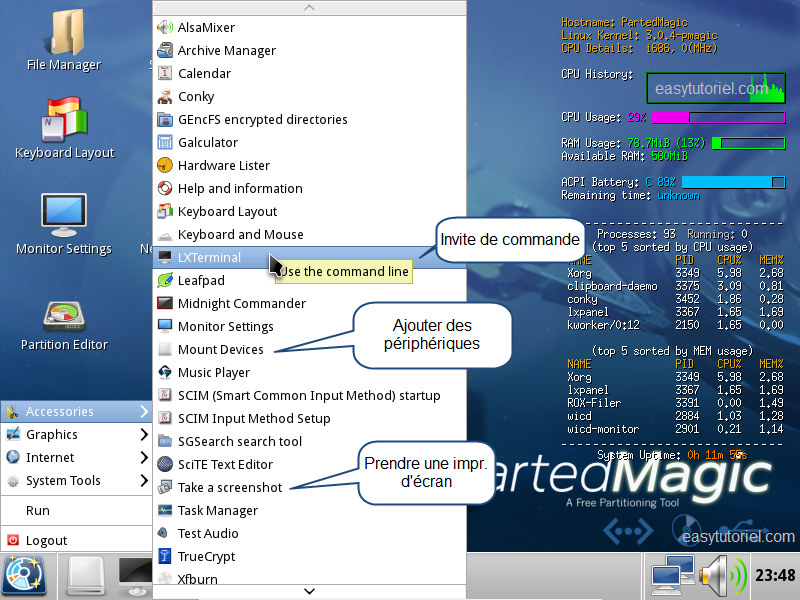Click the Galculator calculator icon
The image size is (800, 600).
[165, 142]
